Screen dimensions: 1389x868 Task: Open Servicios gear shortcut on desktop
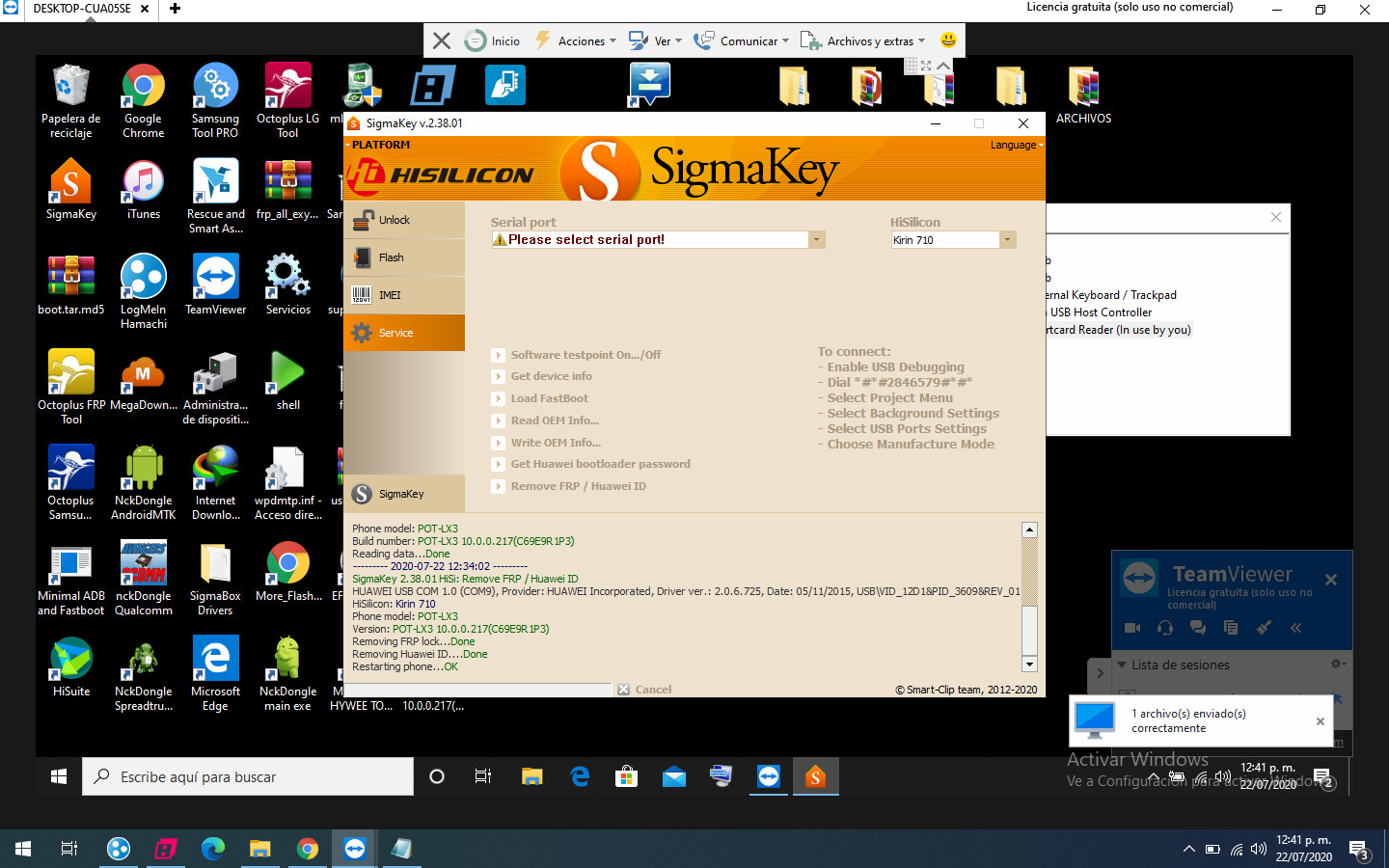[x=287, y=285]
